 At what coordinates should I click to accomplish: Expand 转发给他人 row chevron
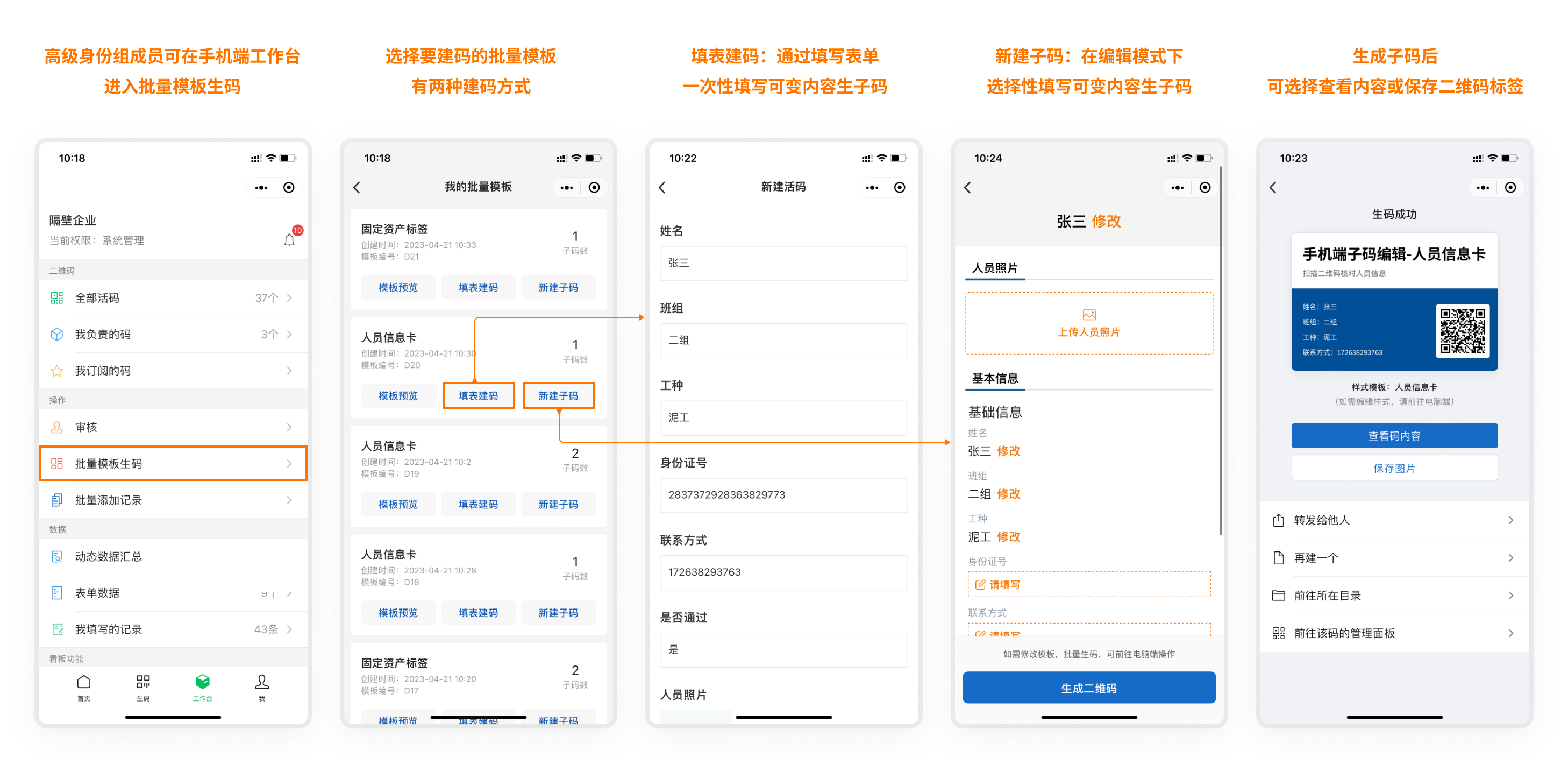pyautogui.click(x=1512, y=521)
